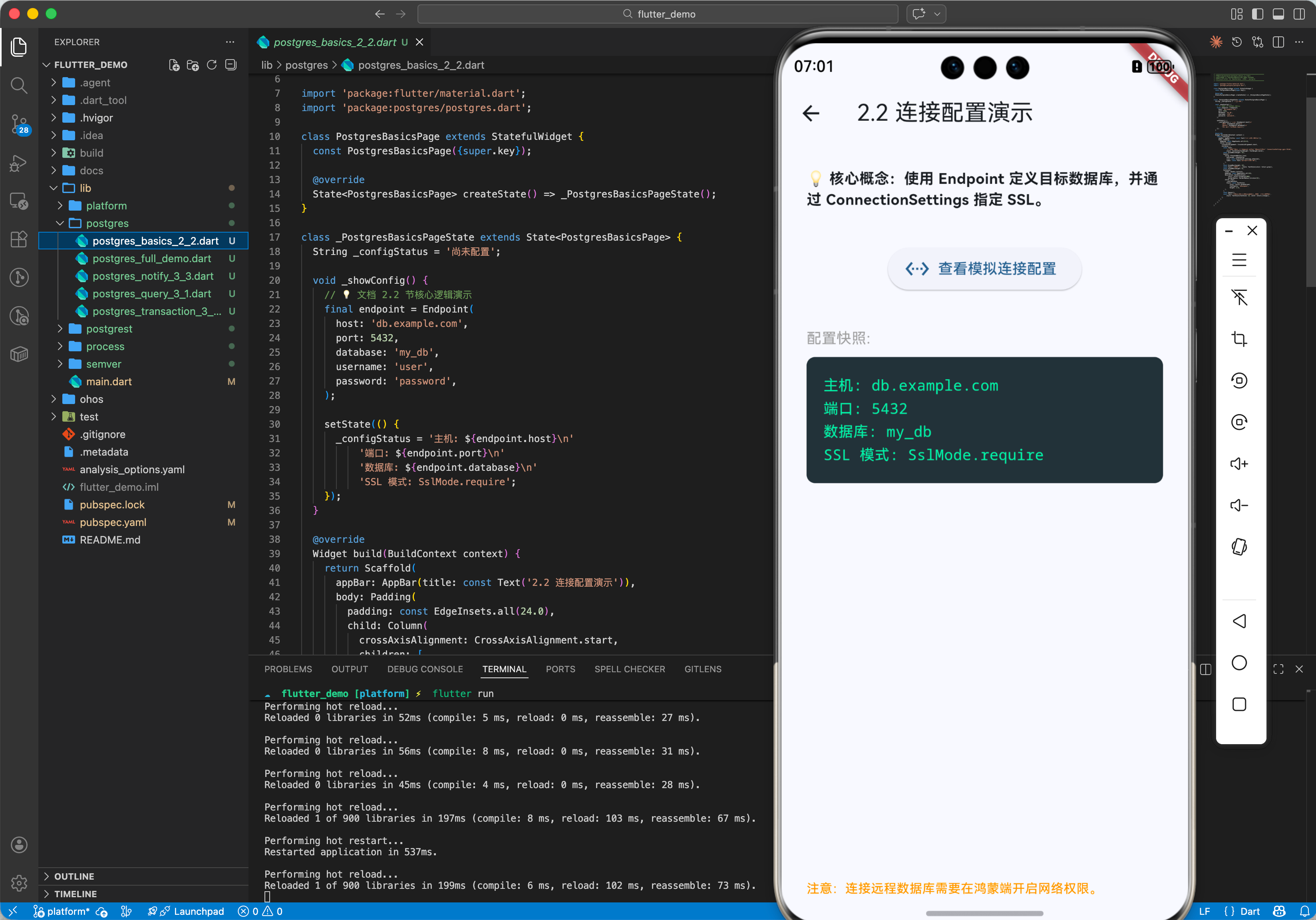Open Run and Debug view
Screen dimensions: 1316x920
(19, 163)
